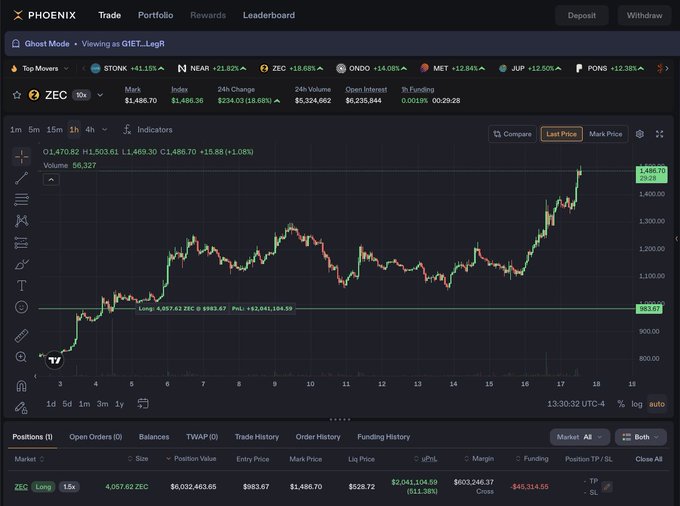This screenshot has height=506, width=680.
Task: Select the 4h timeframe
Action: [x=90, y=130]
